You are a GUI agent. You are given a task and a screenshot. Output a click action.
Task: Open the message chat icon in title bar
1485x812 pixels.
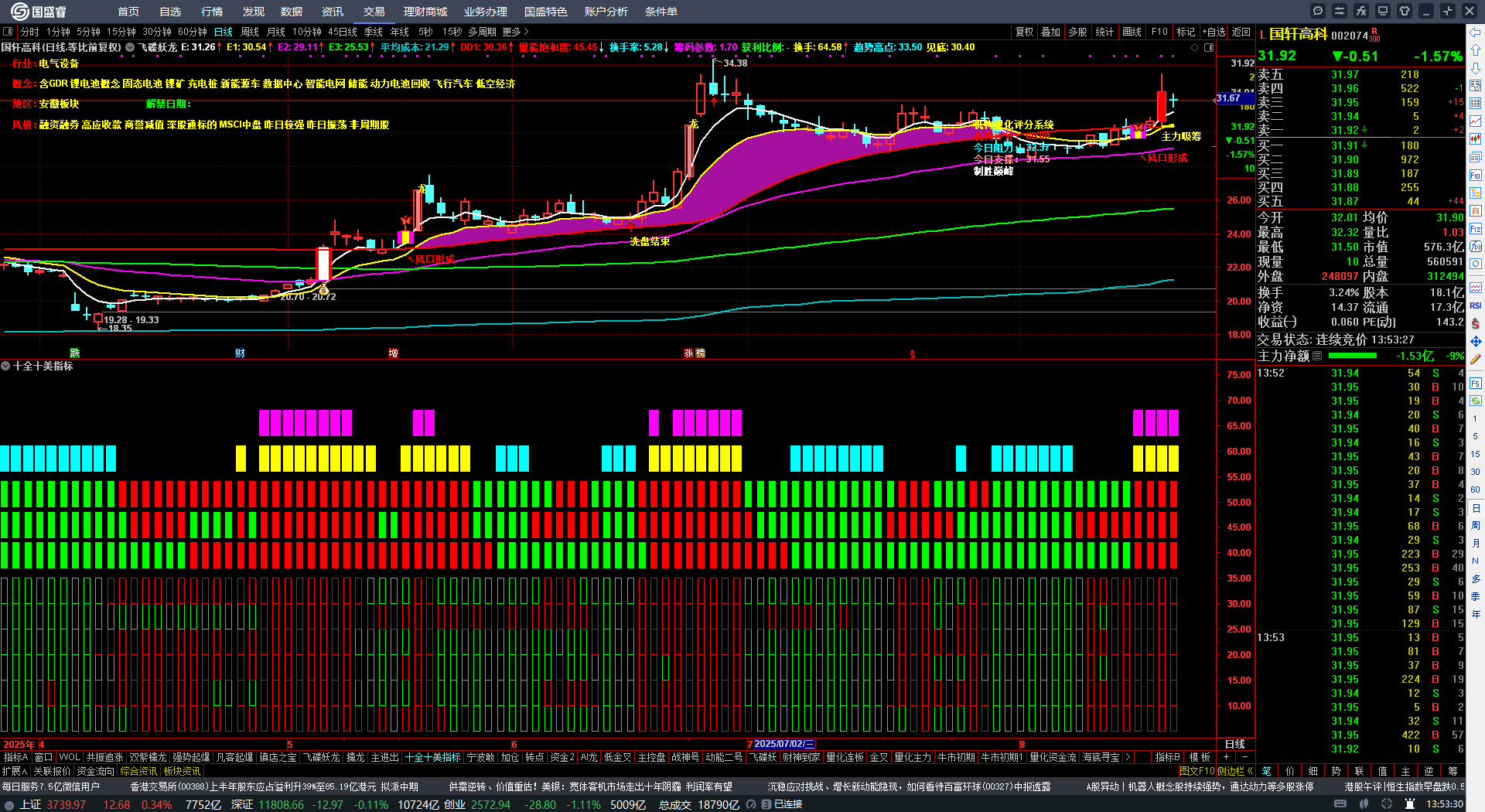pos(1318,11)
